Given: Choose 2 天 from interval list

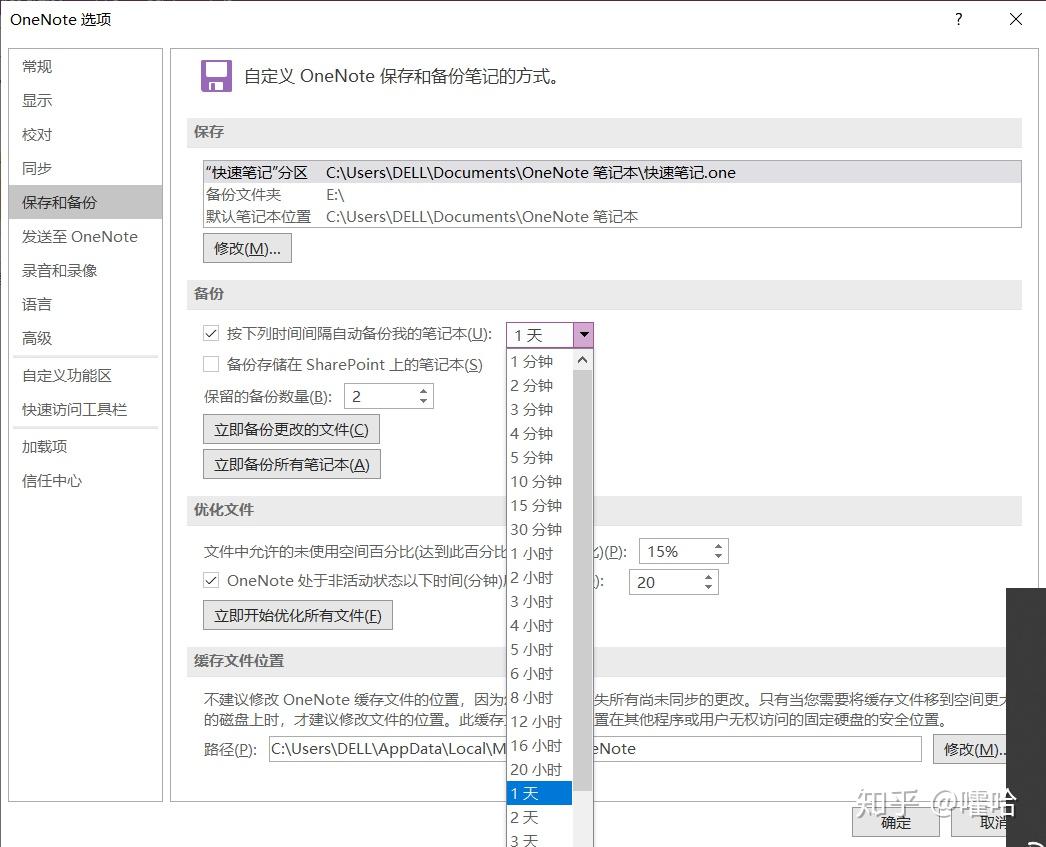Looking at the screenshot, I should click(x=540, y=818).
